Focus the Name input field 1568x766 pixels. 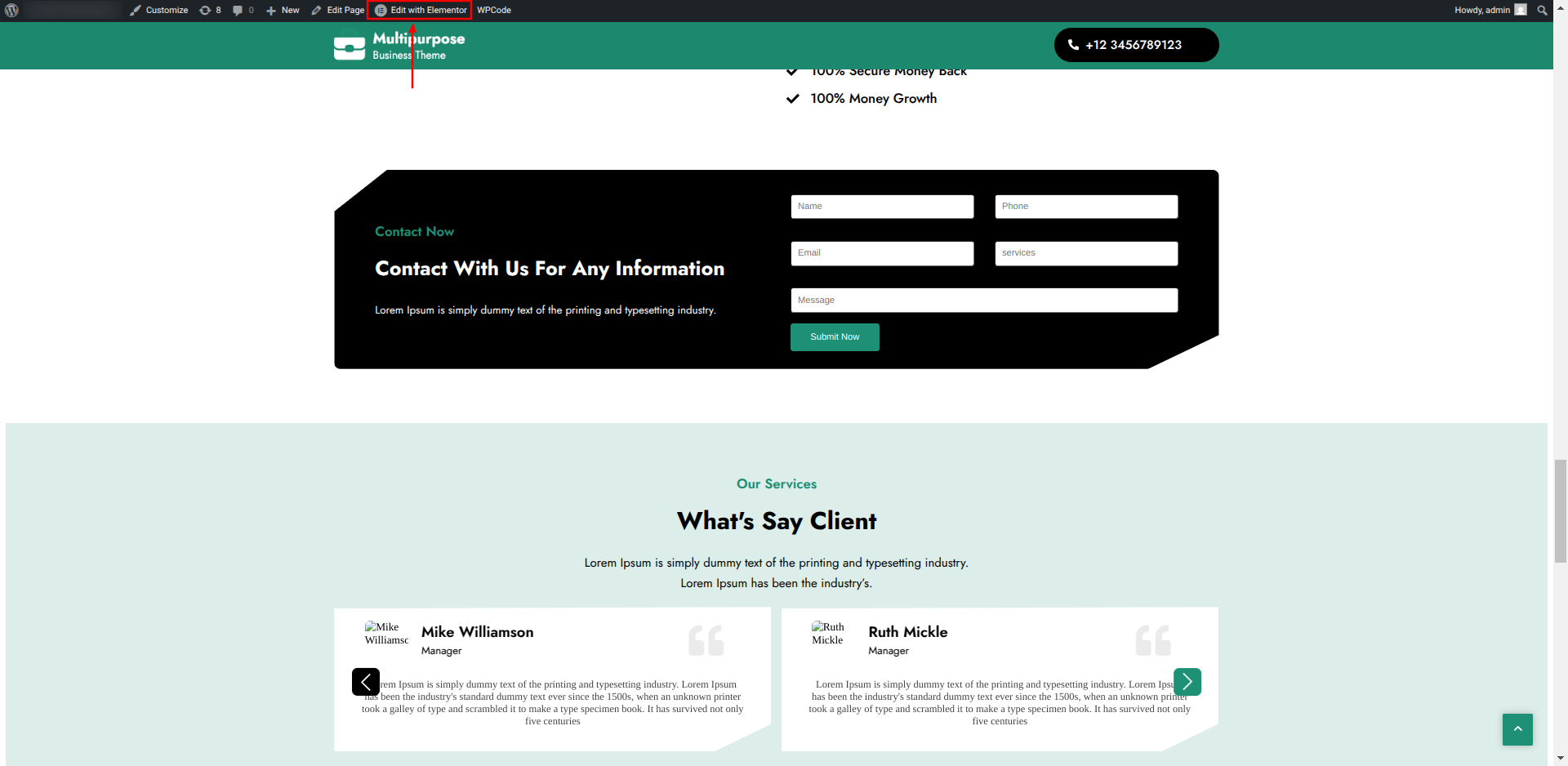tap(882, 207)
